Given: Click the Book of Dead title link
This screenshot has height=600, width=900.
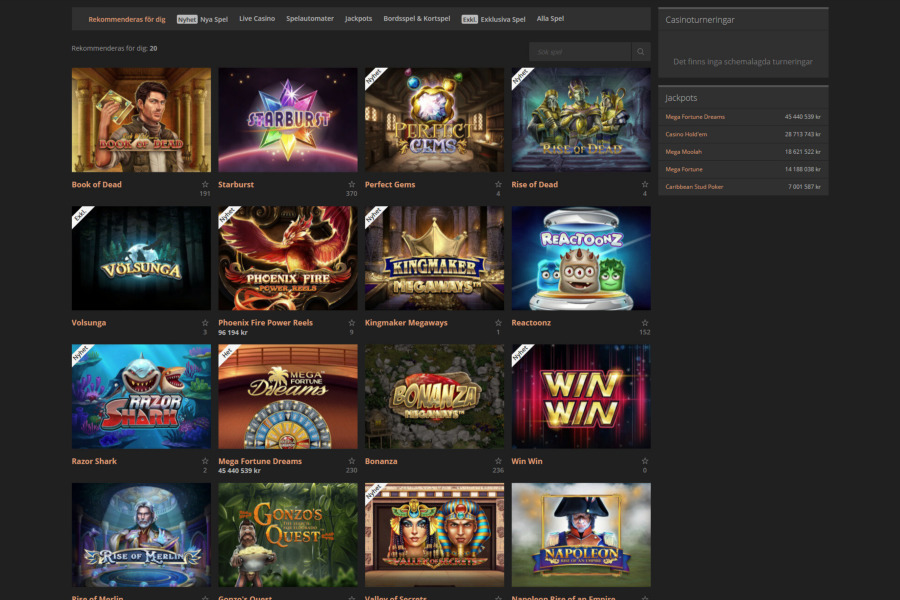Looking at the screenshot, I should [96, 184].
